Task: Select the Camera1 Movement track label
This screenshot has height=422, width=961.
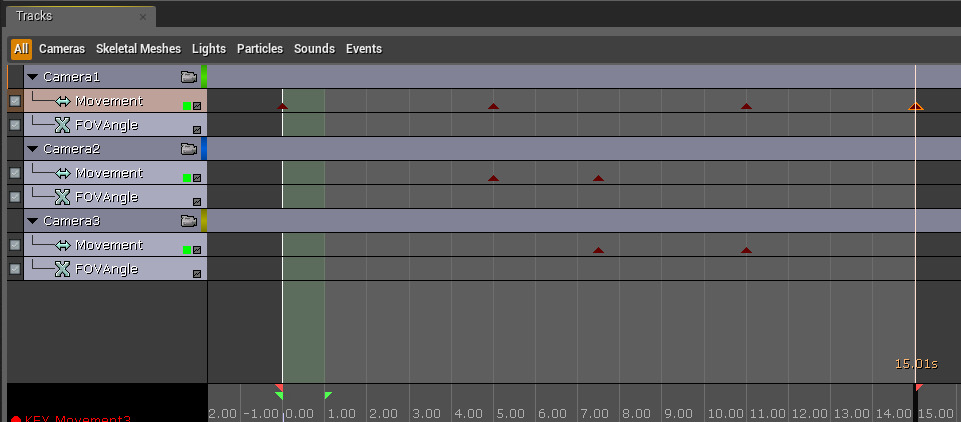Action: 109,101
